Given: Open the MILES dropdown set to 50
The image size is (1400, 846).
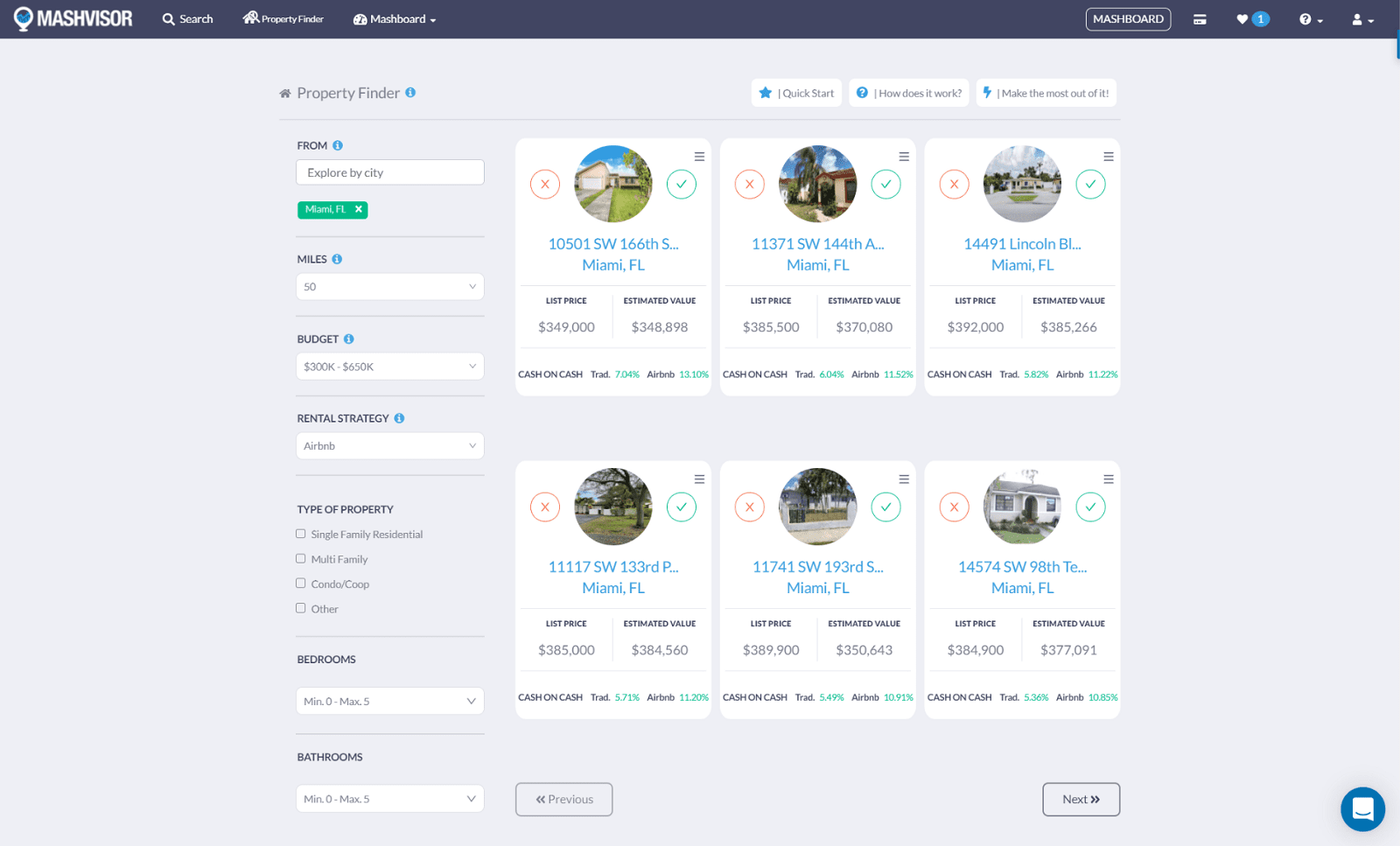Looking at the screenshot, I should [x=389, y=286].
